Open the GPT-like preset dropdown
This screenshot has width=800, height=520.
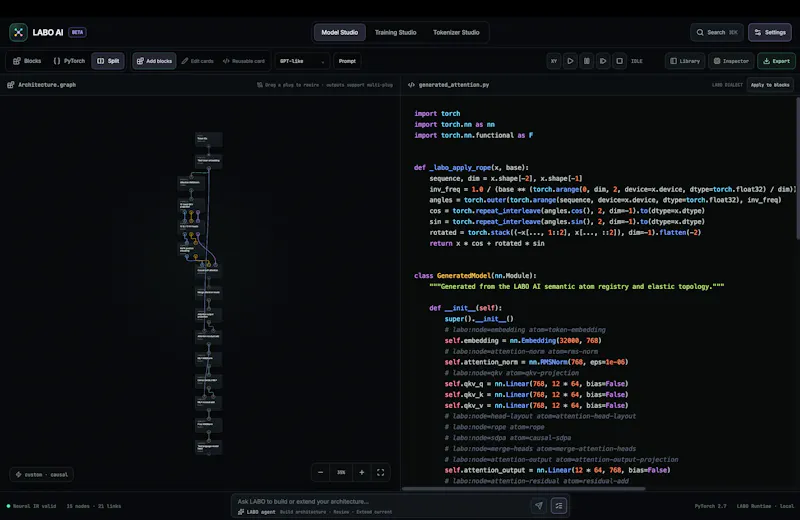pos(302,61)
